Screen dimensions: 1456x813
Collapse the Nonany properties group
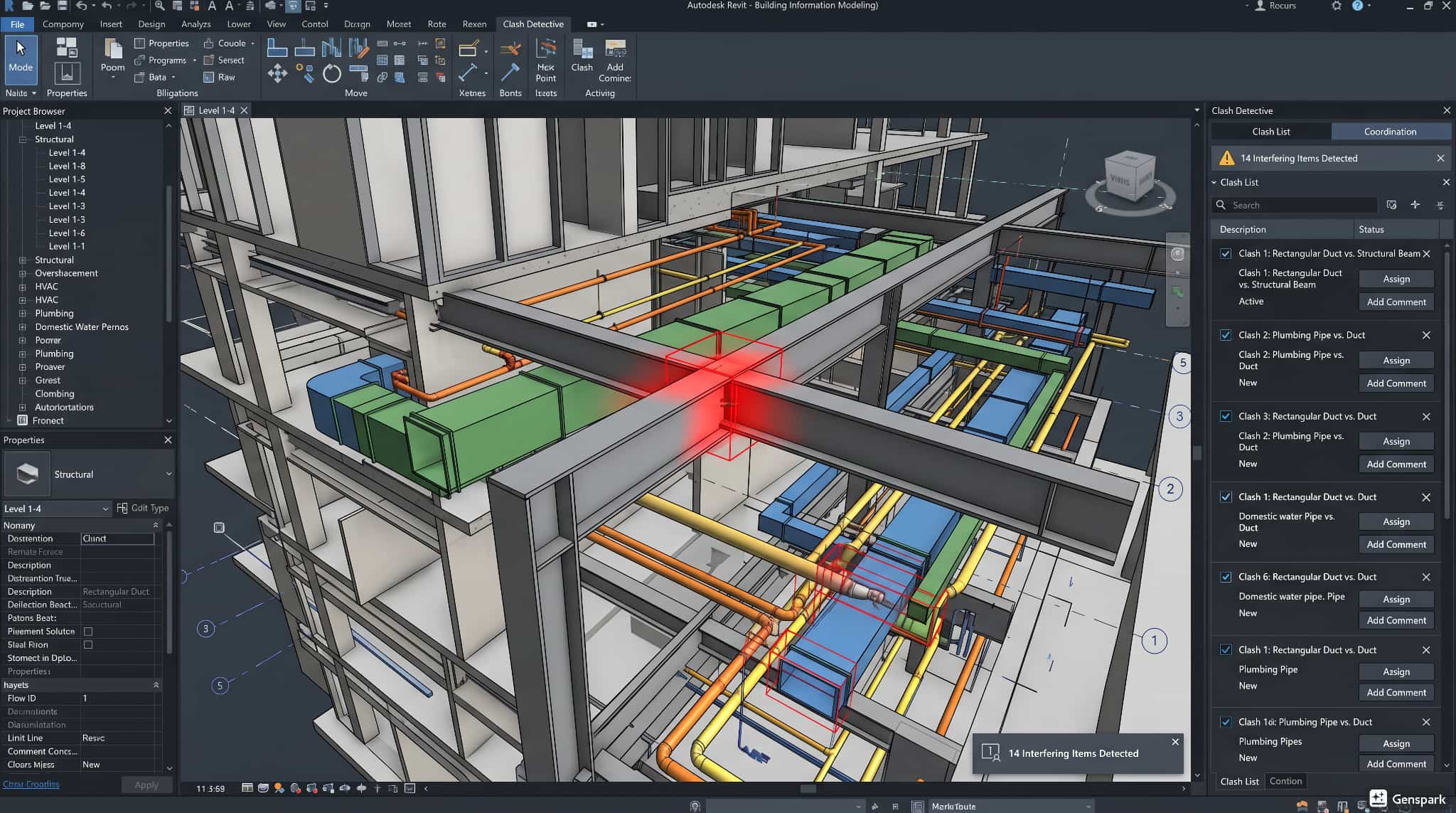[156, 525]
